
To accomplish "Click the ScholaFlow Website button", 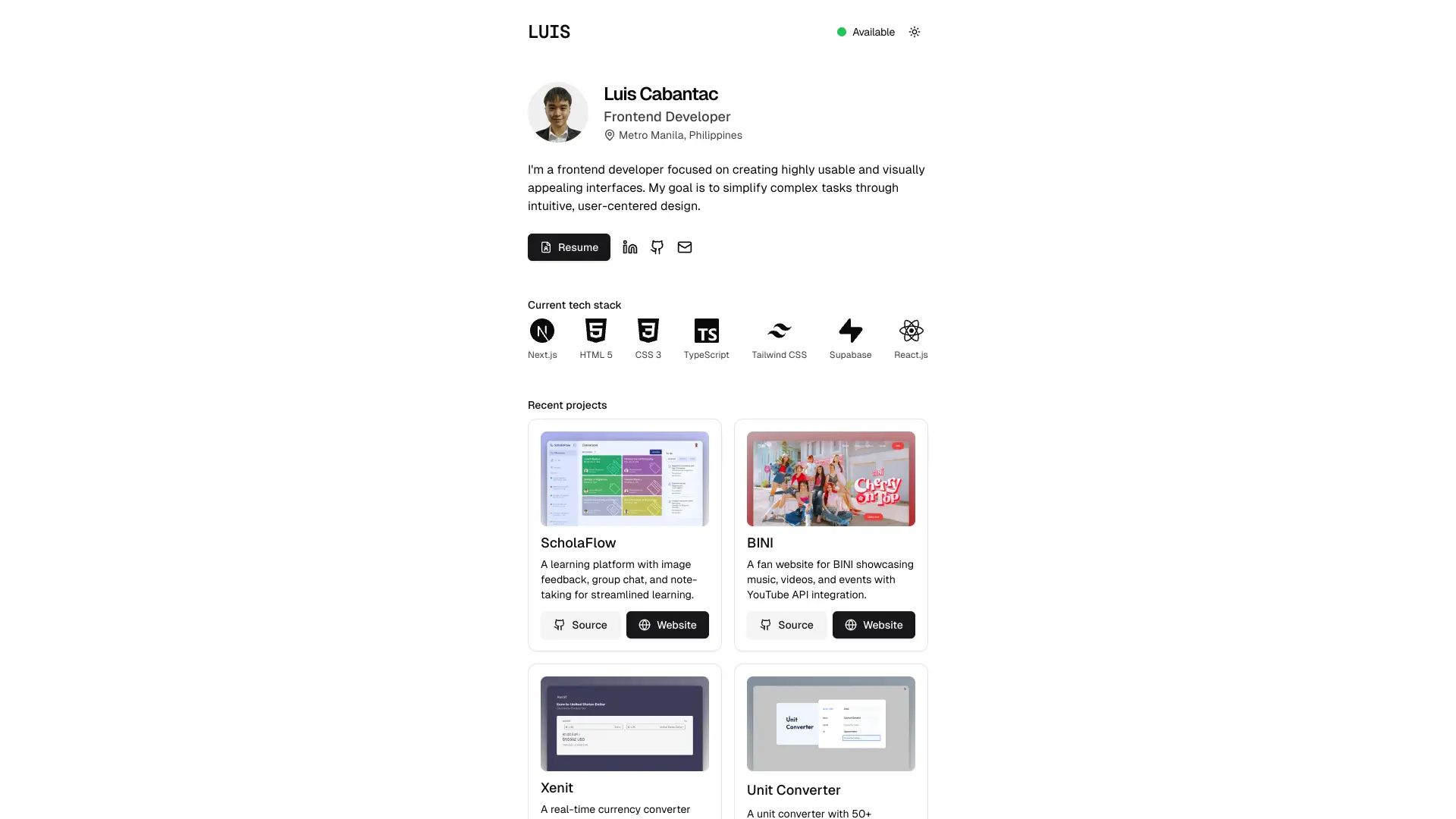I will (667, 624).
